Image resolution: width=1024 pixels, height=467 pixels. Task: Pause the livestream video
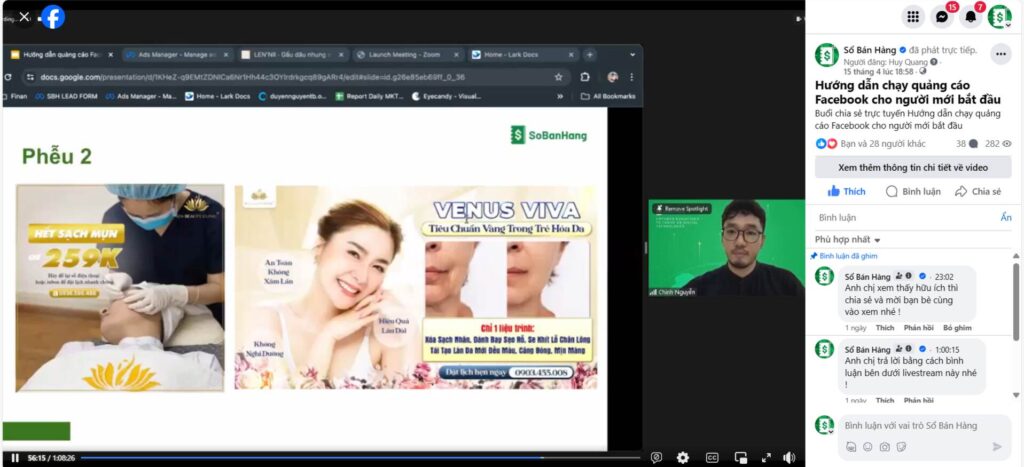point(14,458)
